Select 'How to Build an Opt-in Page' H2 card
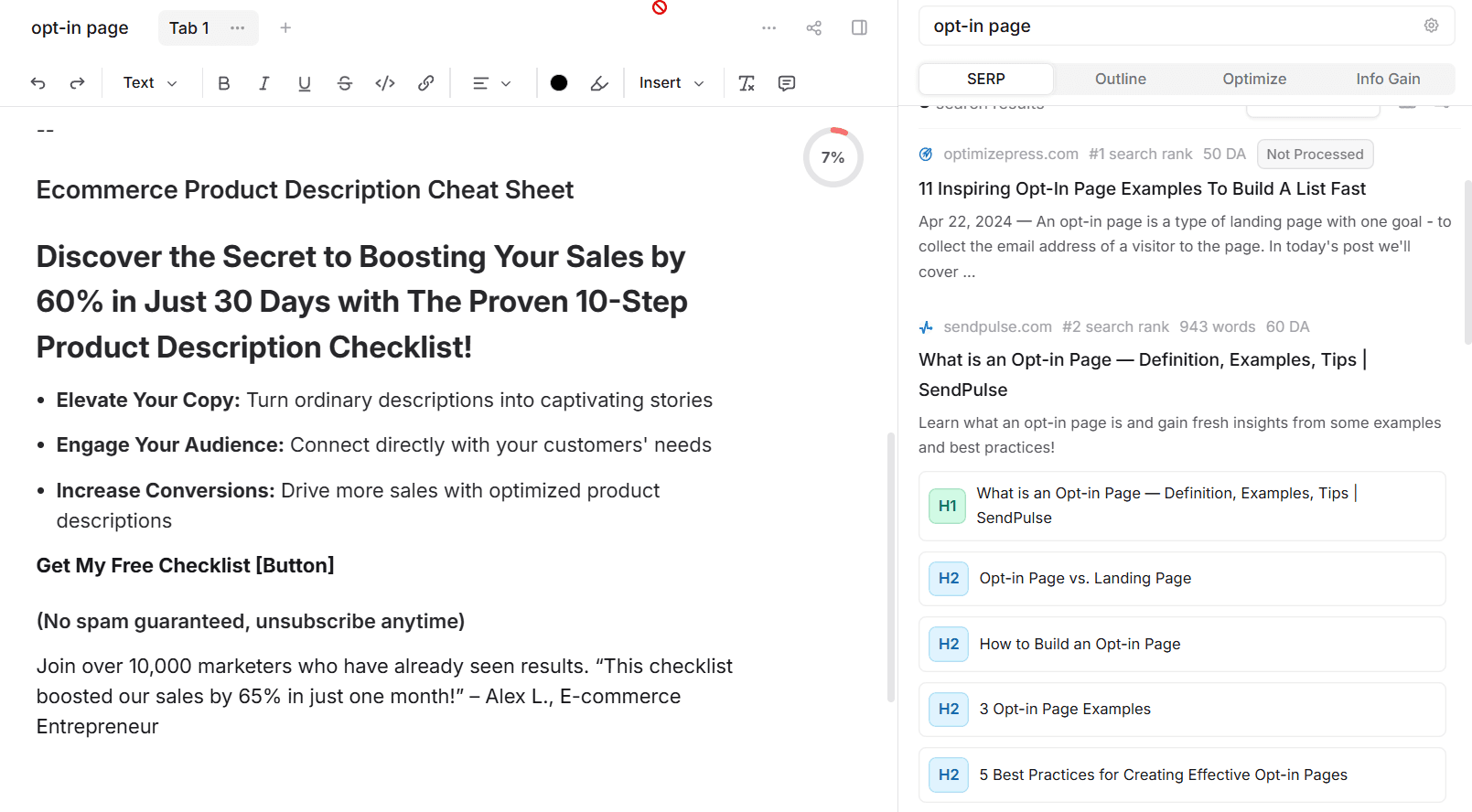 [1182, 645]
